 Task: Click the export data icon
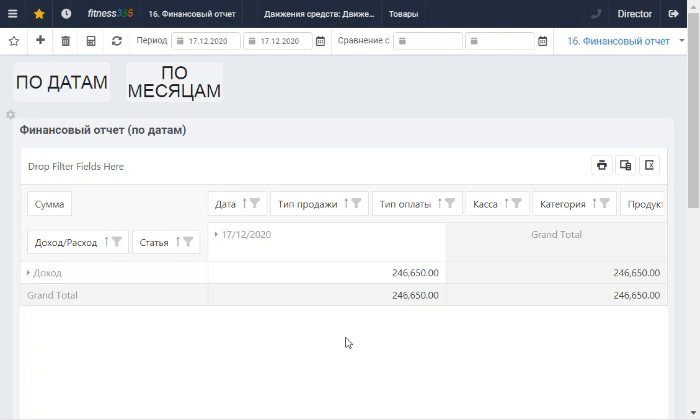[625, 165]
